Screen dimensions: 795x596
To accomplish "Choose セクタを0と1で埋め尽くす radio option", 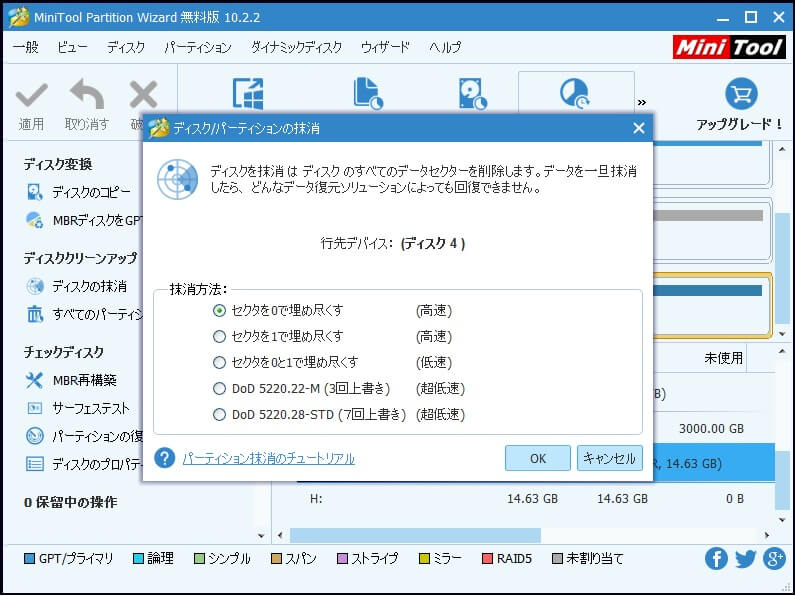I will (219, 362).
